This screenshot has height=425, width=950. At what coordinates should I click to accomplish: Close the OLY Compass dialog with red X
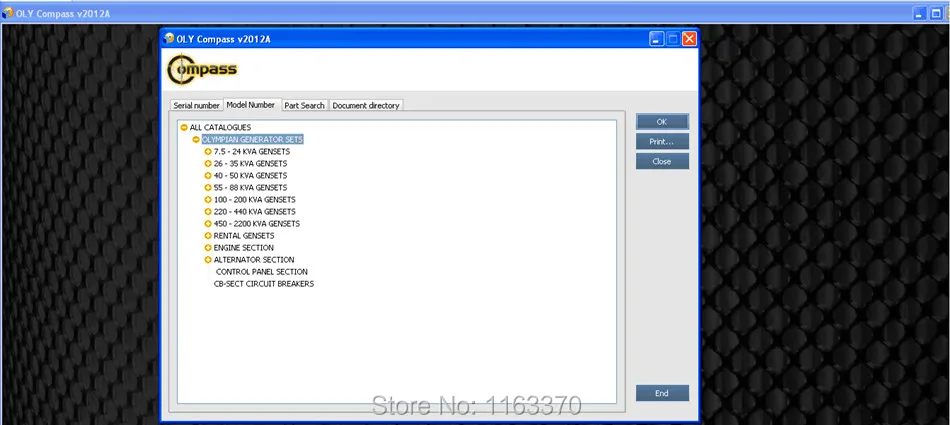pyautogui.click(x=689, y=39)
